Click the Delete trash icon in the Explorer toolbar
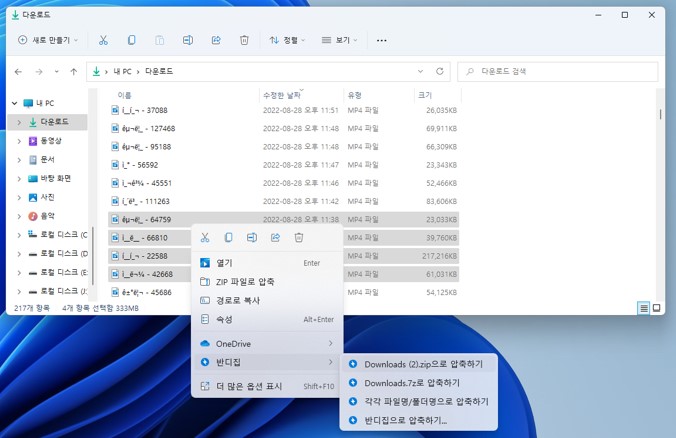 [x=244, y=40]
